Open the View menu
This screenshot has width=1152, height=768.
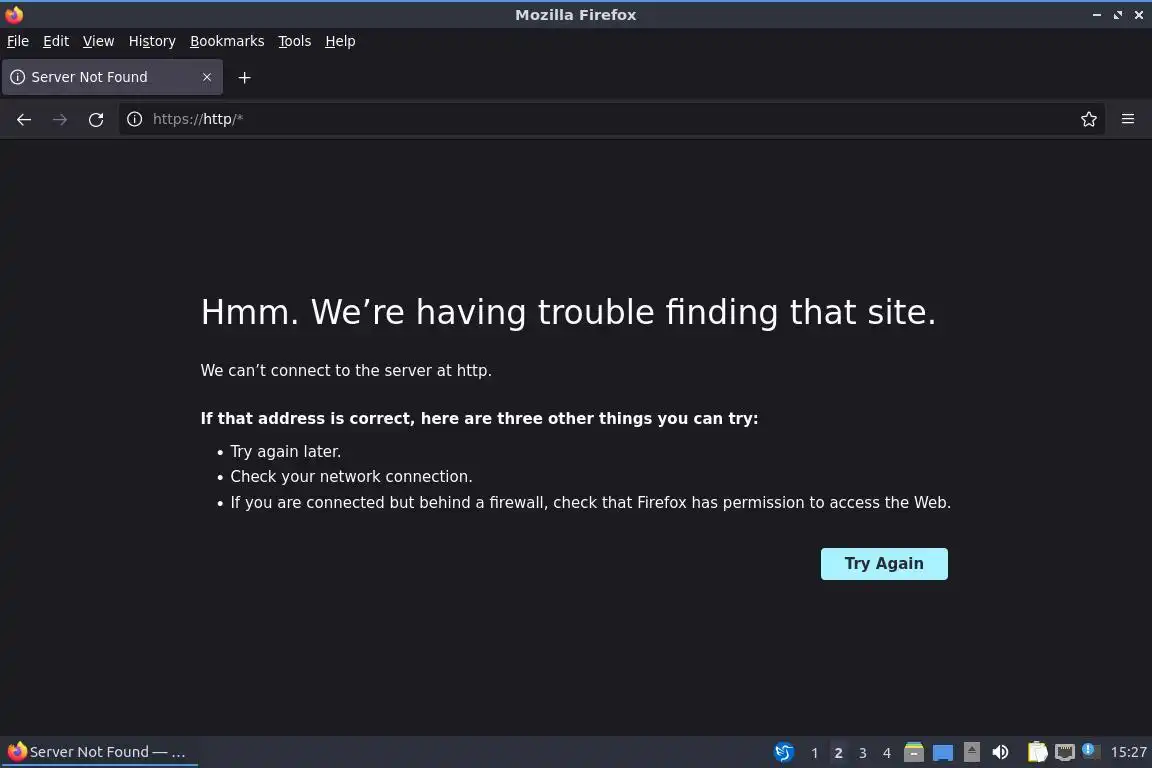click(x=98, y=41)
